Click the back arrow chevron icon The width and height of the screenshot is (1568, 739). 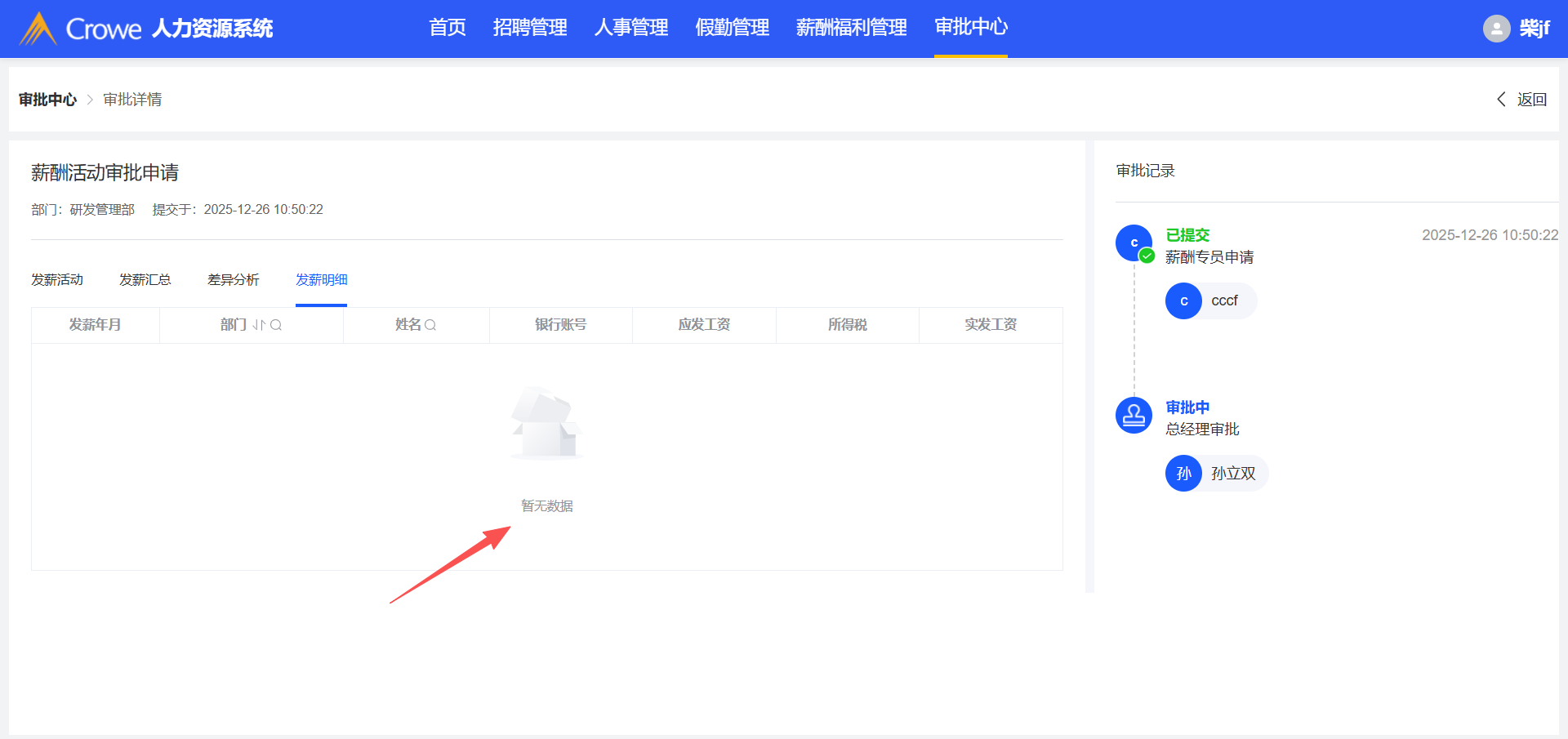[1501, 100]
